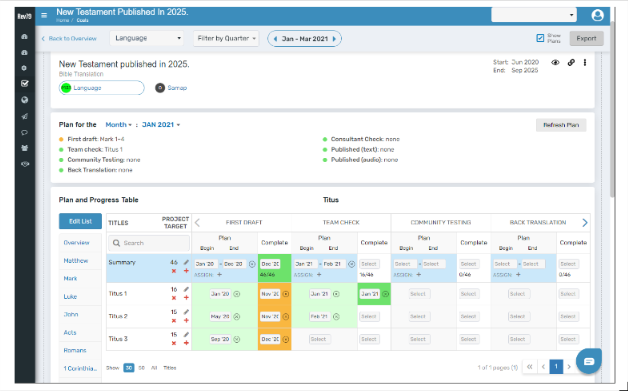Select Titus 1 Community Testing plan date

(419, 294)
